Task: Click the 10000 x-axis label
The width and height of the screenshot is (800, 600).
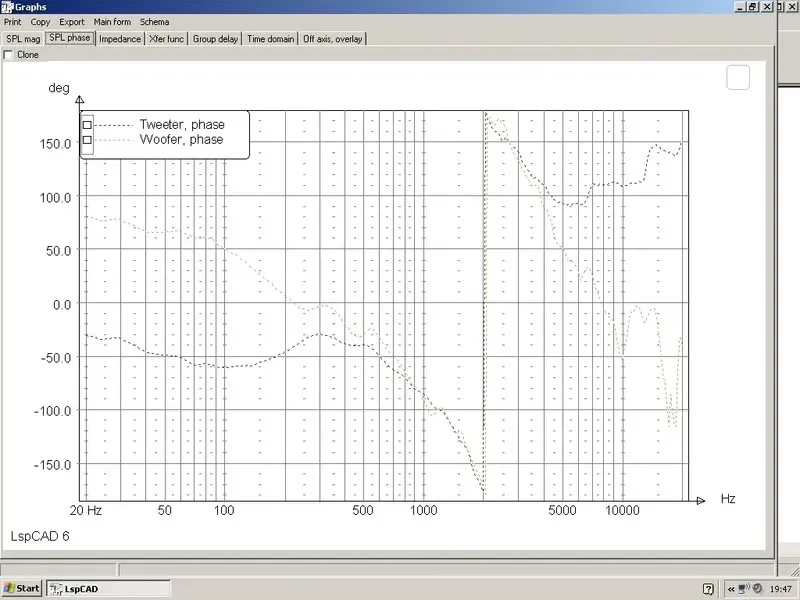Action: click(x=622, y=510)
